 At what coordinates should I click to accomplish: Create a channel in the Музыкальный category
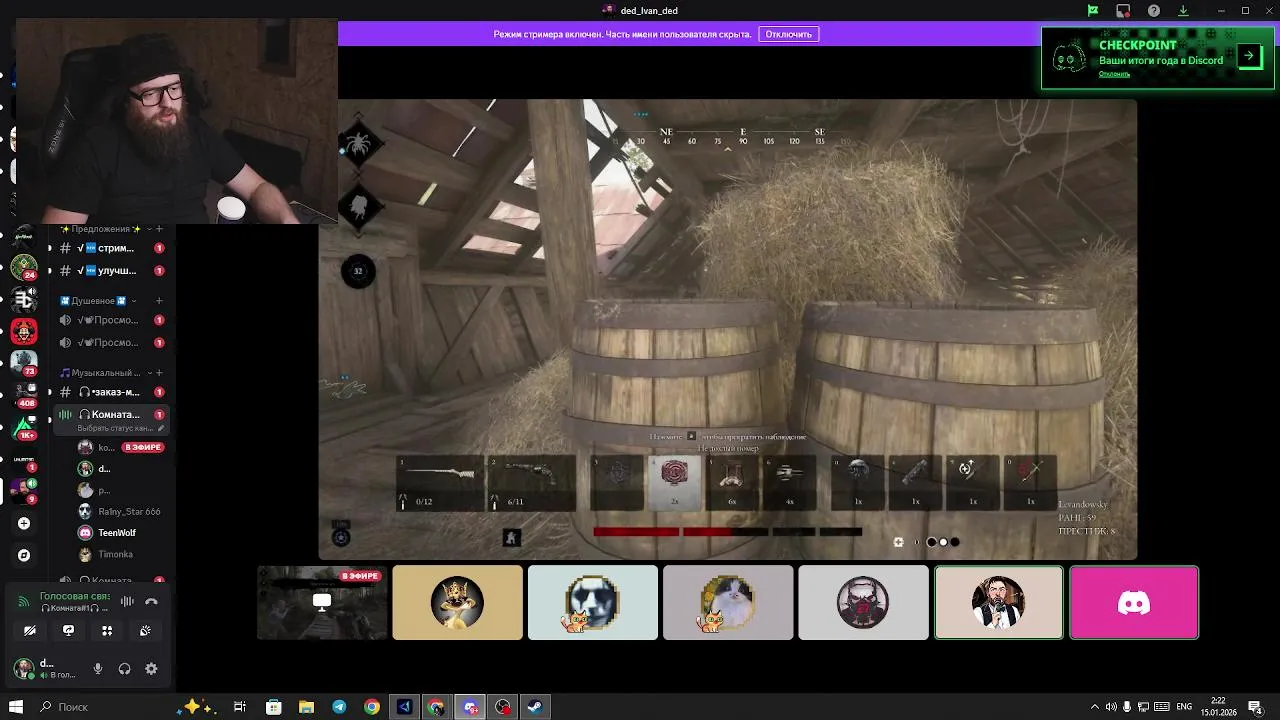(x=159, y=372)
